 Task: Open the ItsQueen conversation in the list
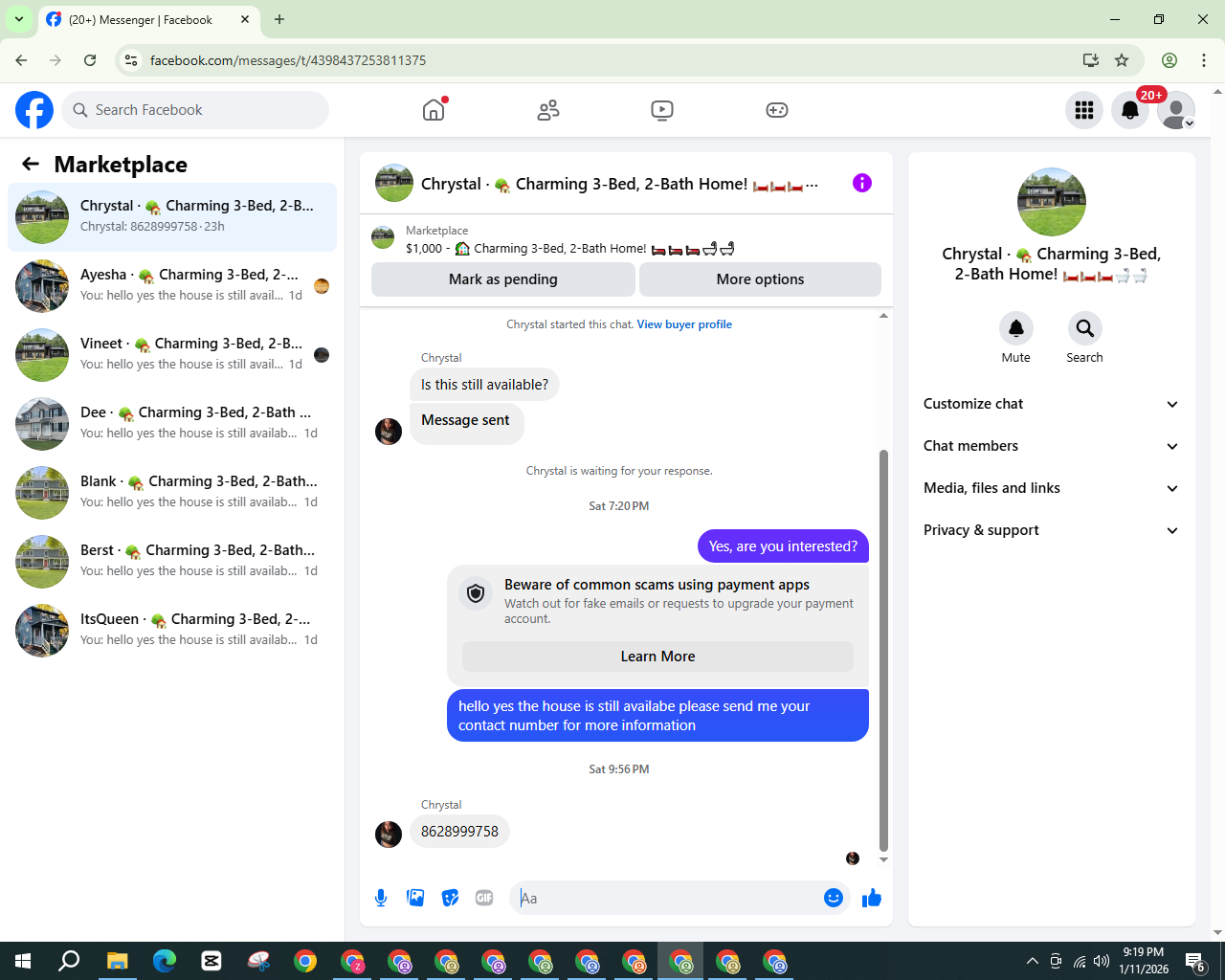172,631
